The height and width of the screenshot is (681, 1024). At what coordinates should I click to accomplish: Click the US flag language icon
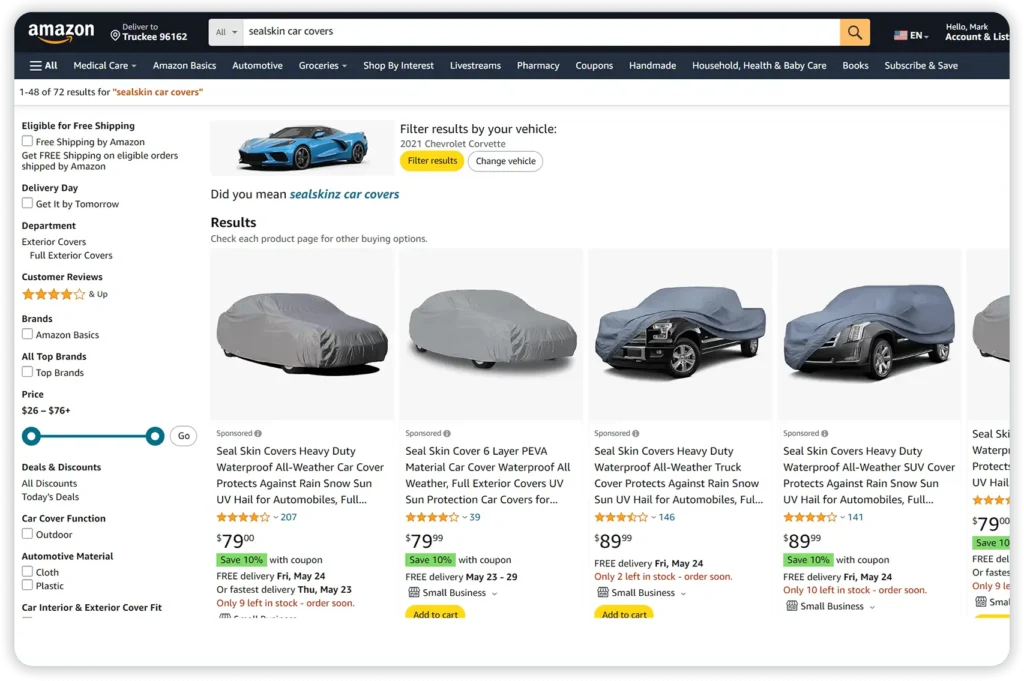point(901,35)
